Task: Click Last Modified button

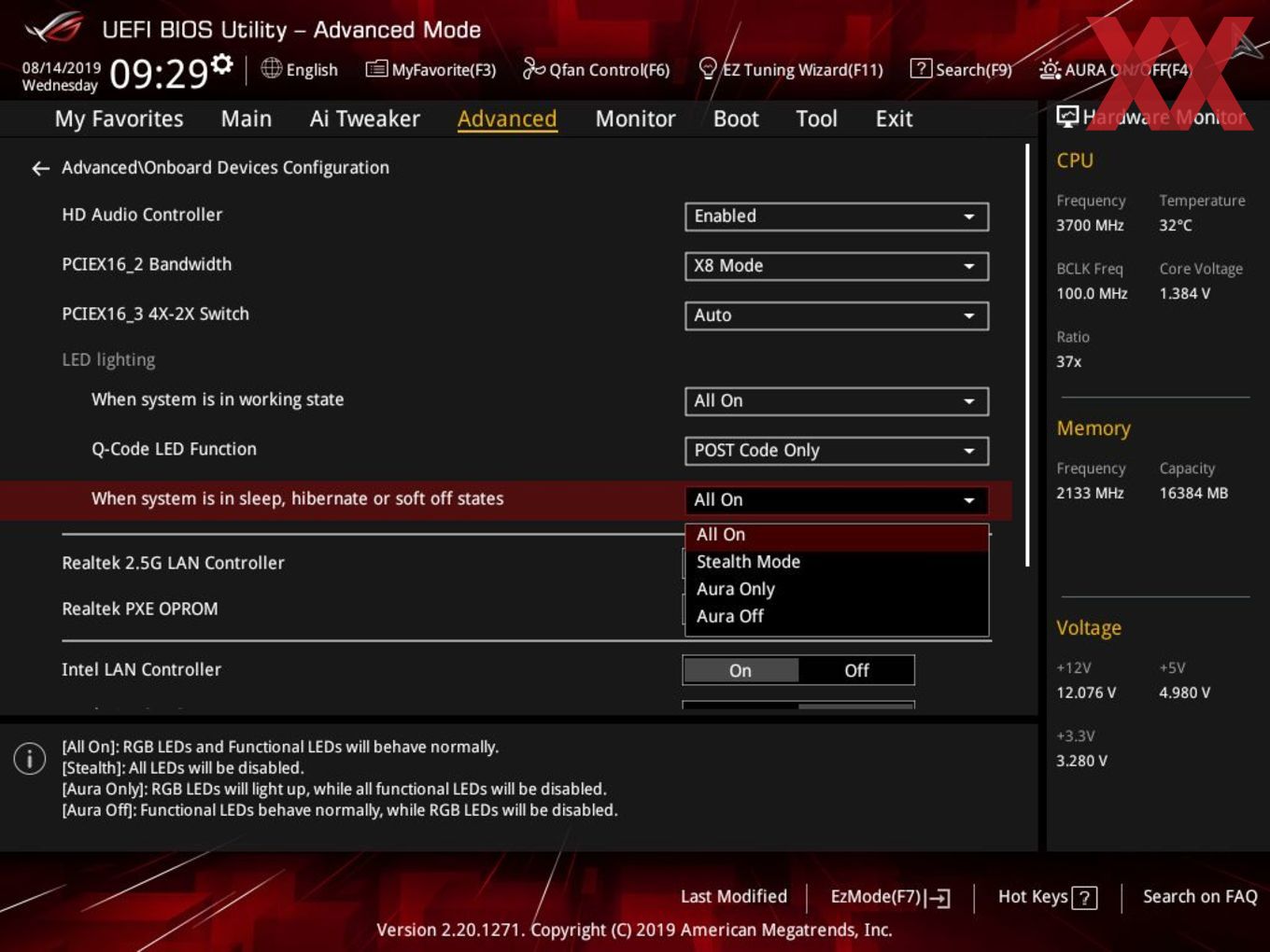Action: 734,897
